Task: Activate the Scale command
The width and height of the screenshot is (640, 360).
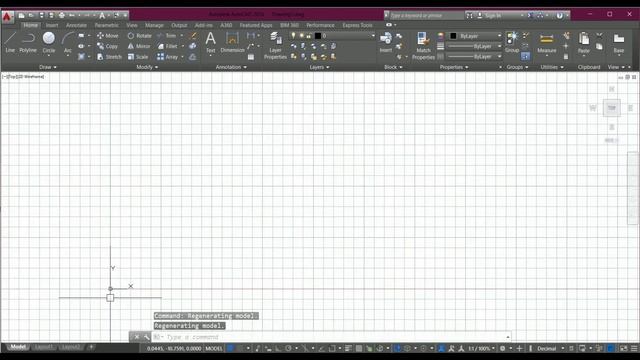Action: 138,57
